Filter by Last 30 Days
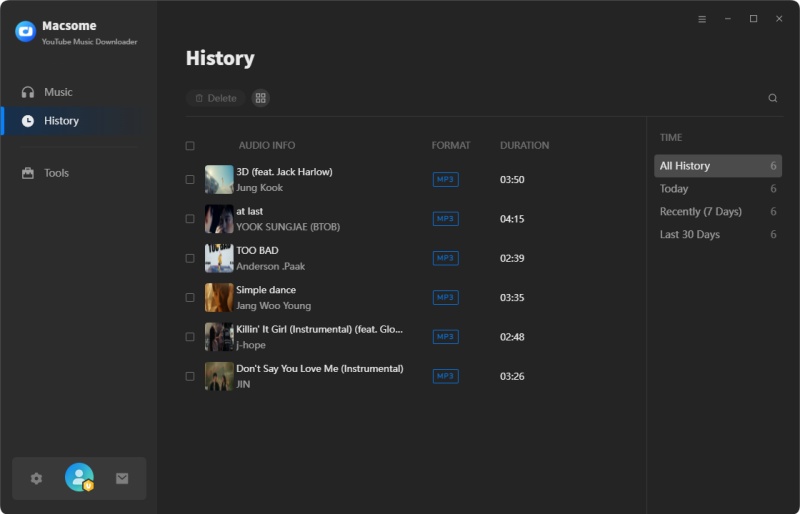The width and height of the screenshot is (800, 514). point(718,234)
